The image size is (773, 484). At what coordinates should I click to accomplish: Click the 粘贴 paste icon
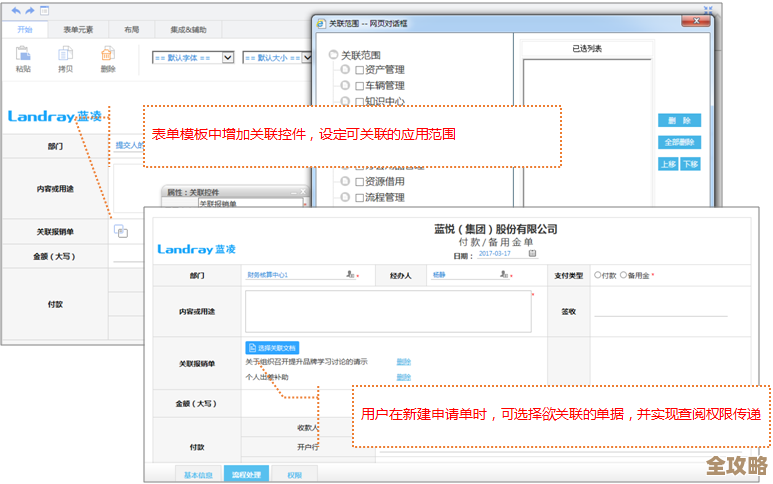[x=23, y=53]
